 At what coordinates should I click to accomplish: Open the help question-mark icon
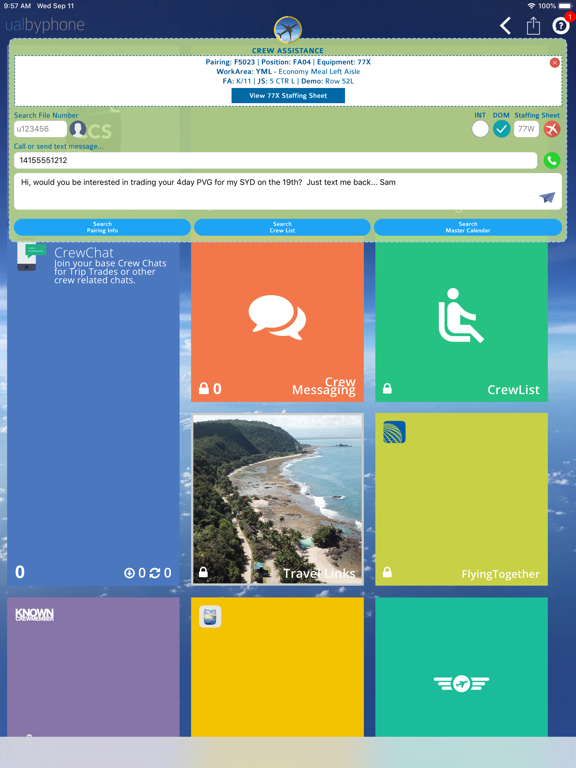pyautogui.click(x=560, y=25)
